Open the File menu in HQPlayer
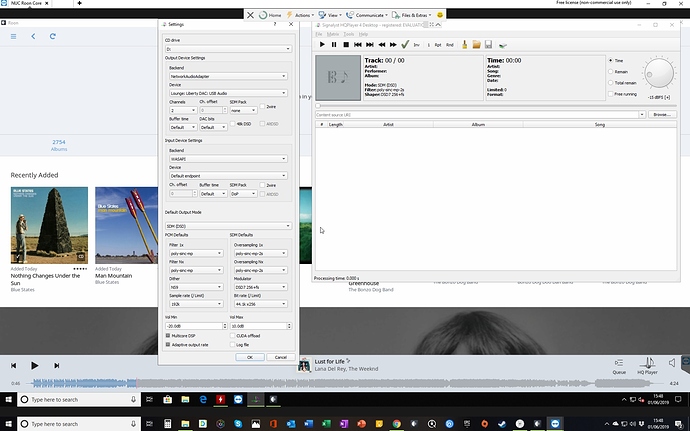Viewport: 690px width, 431px height. point(319,34)
